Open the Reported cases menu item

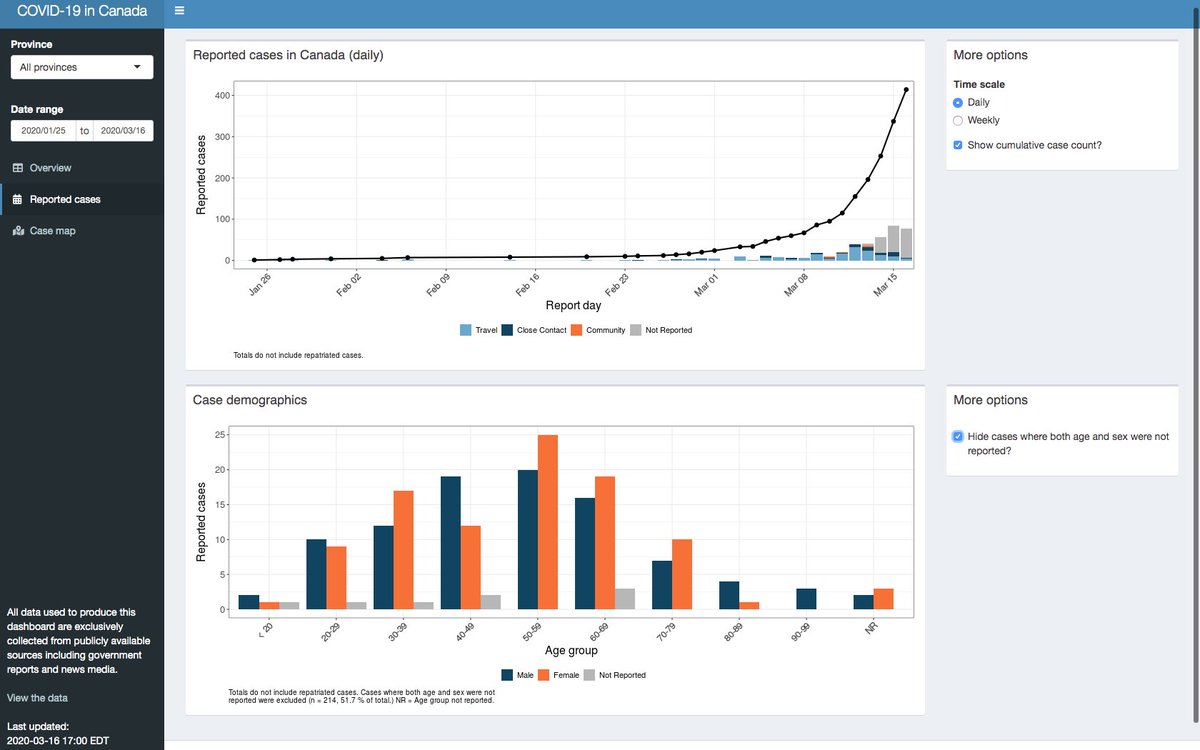pyautogui.click(x=82, y=199)
